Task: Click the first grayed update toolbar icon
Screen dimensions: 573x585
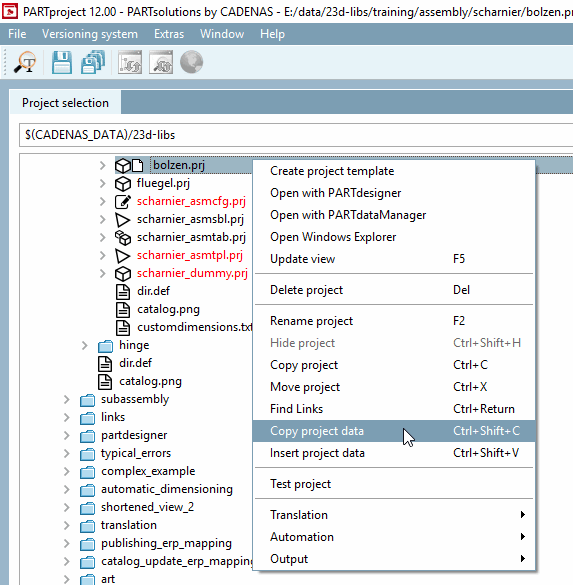Action: [x=130, y=62]
